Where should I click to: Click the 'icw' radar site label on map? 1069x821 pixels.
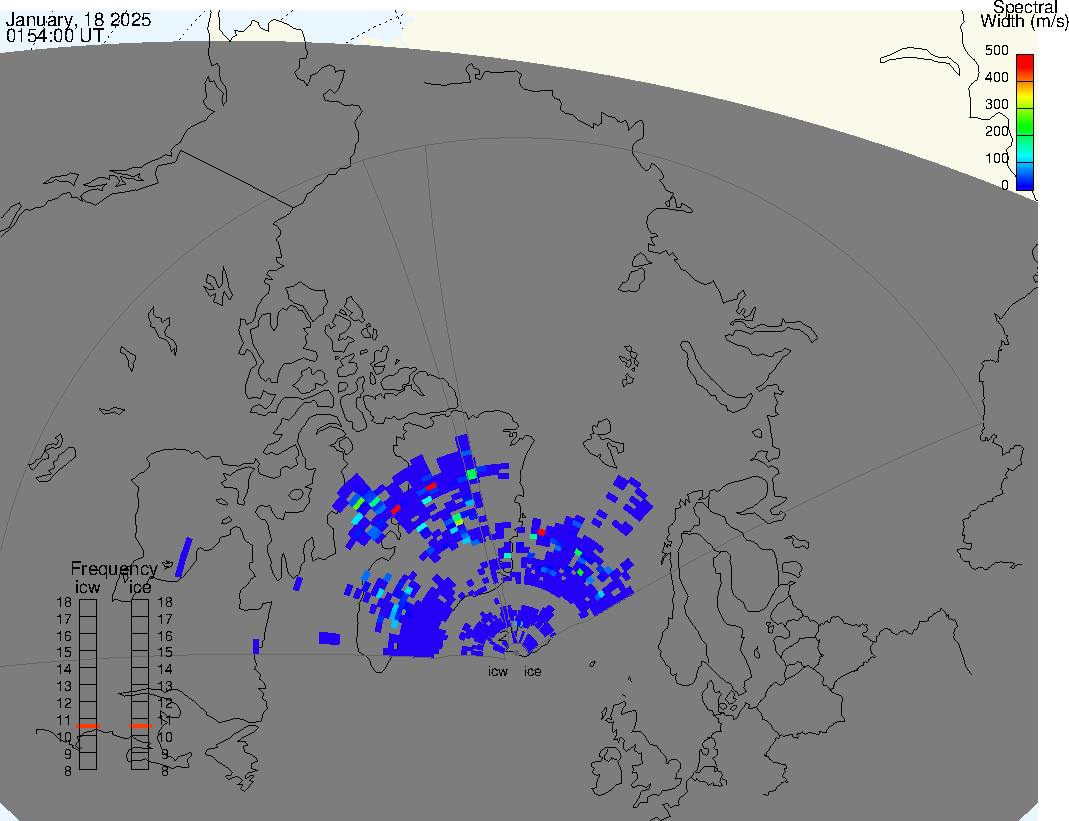click(498, 672)
